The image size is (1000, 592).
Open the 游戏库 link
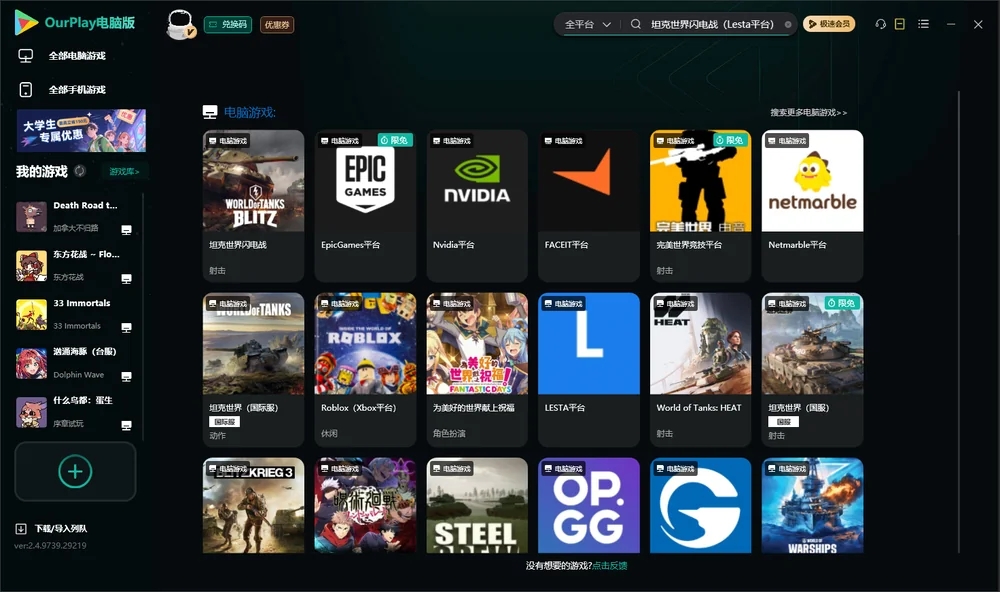coord(124,172)
